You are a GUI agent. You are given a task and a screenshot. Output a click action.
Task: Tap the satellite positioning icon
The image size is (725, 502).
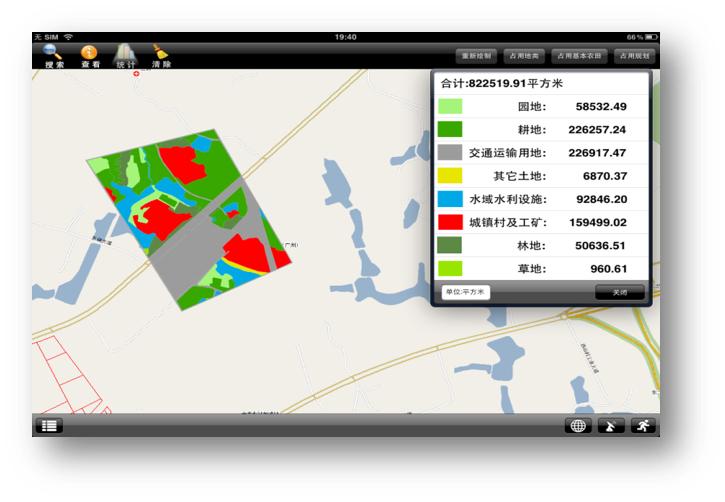610,425
